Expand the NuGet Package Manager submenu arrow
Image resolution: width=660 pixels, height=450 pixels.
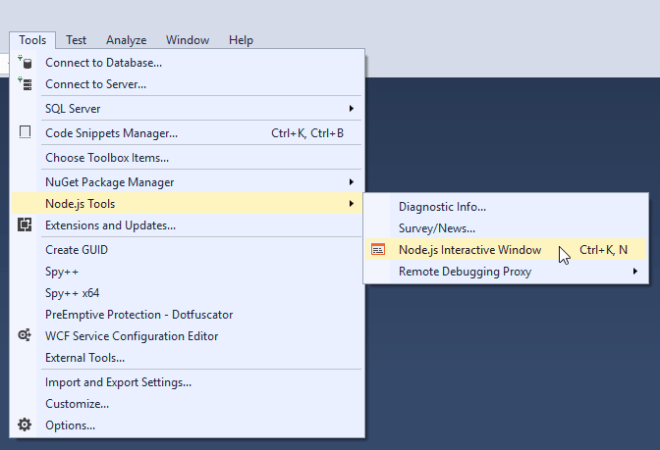(351, 182)
